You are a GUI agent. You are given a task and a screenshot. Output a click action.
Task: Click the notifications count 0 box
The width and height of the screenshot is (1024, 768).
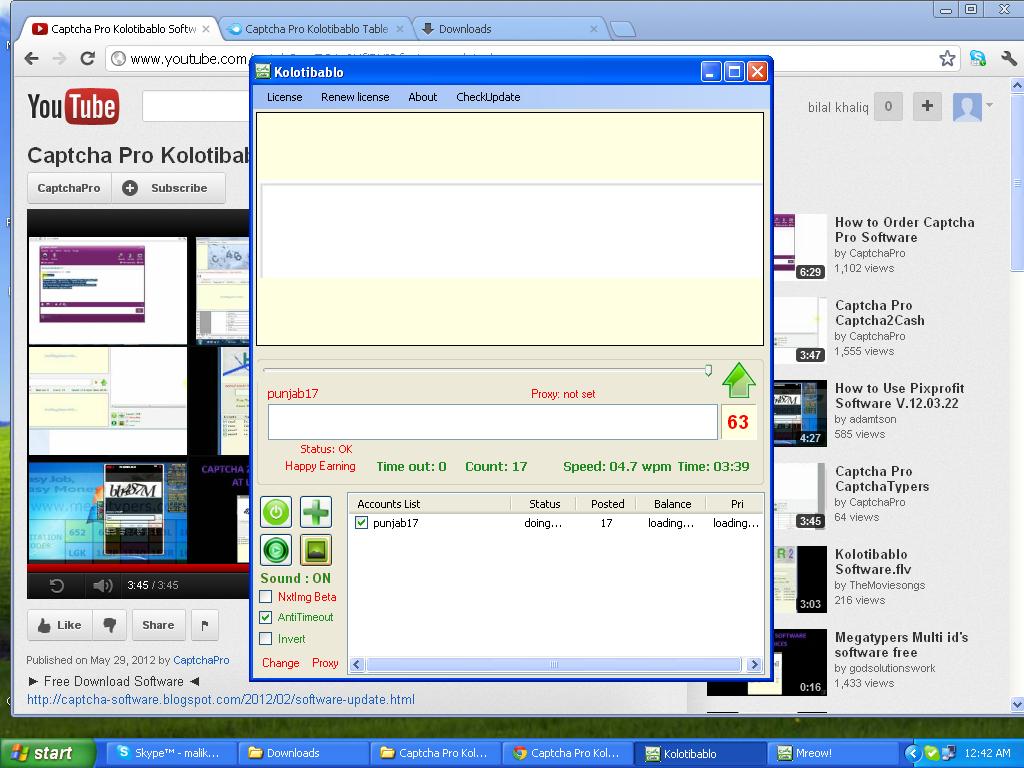coord(888,106)
